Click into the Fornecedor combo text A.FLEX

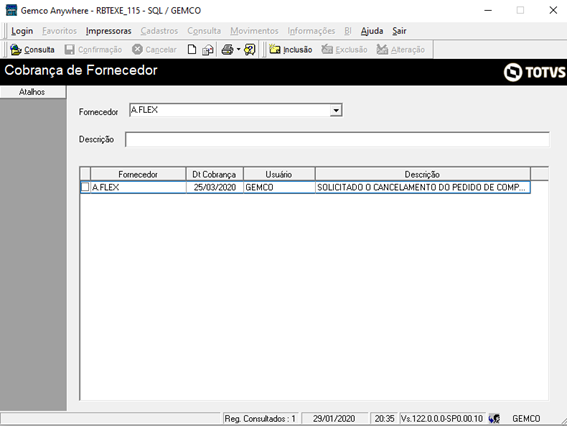click(x=230, y=110)
